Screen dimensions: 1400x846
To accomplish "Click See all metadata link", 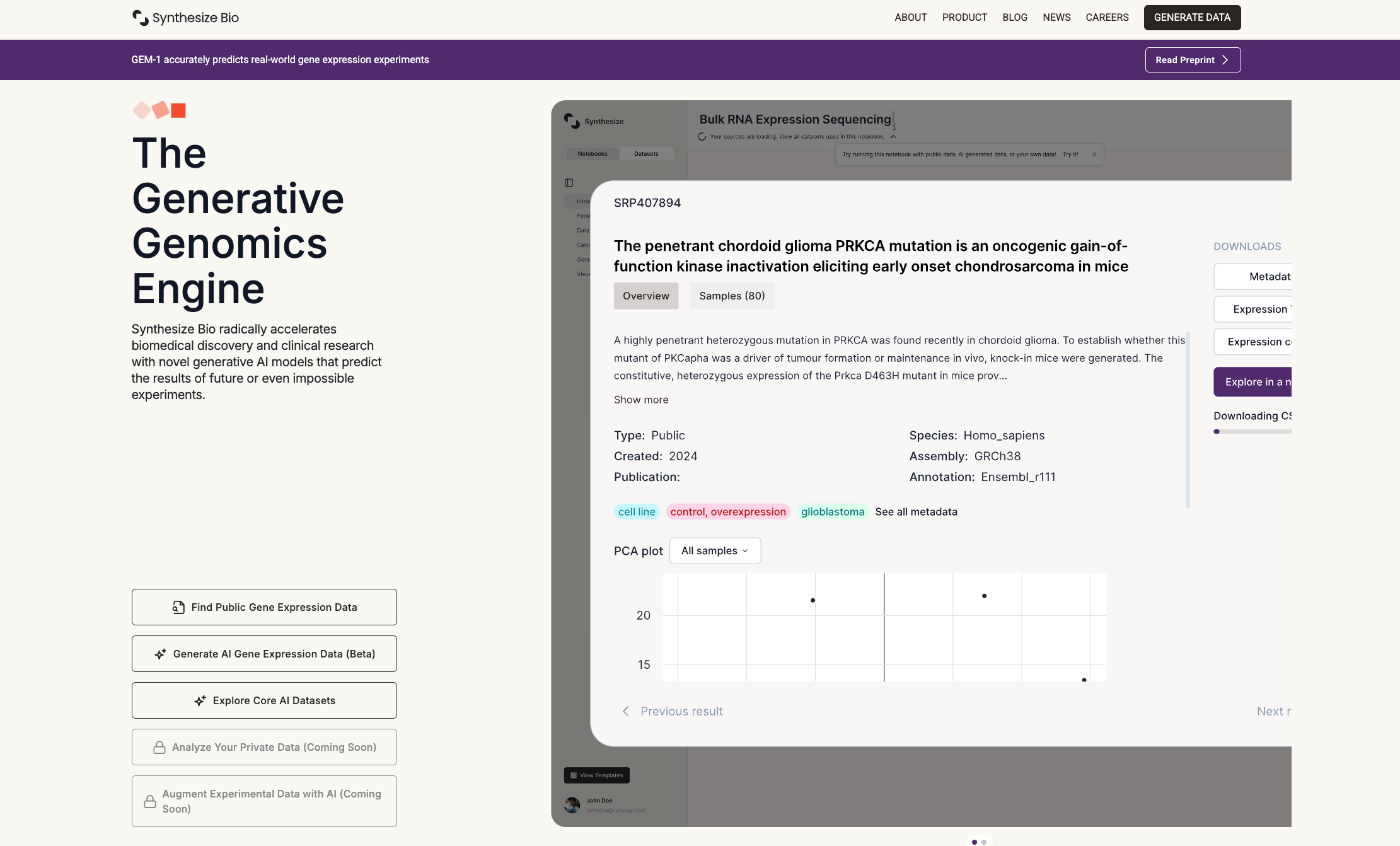I will pyautogui.click(x=916, y=512).
